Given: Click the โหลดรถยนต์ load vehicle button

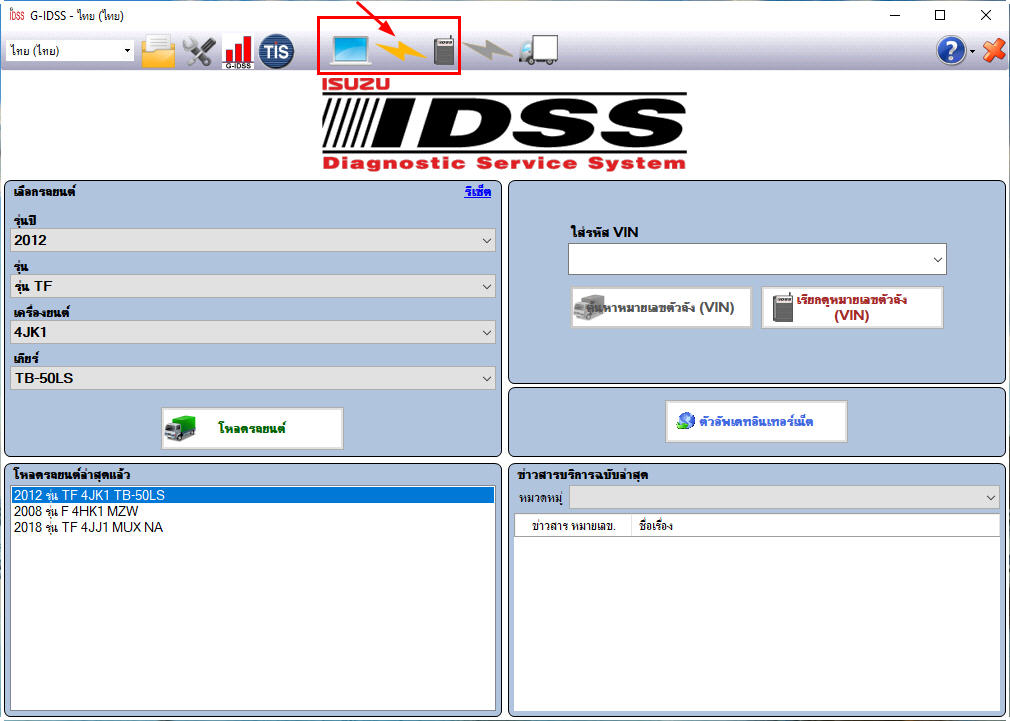Looking at the screenshot, I should [x=252, y=428].
